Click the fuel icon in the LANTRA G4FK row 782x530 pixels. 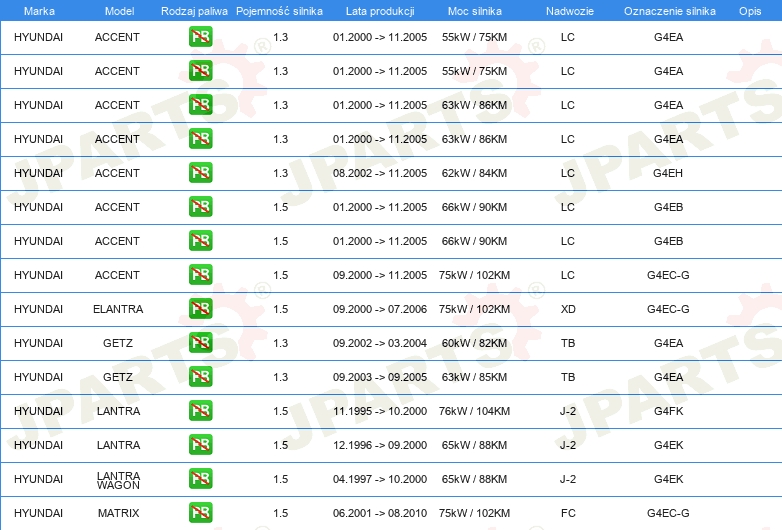[x=200, y=410]
